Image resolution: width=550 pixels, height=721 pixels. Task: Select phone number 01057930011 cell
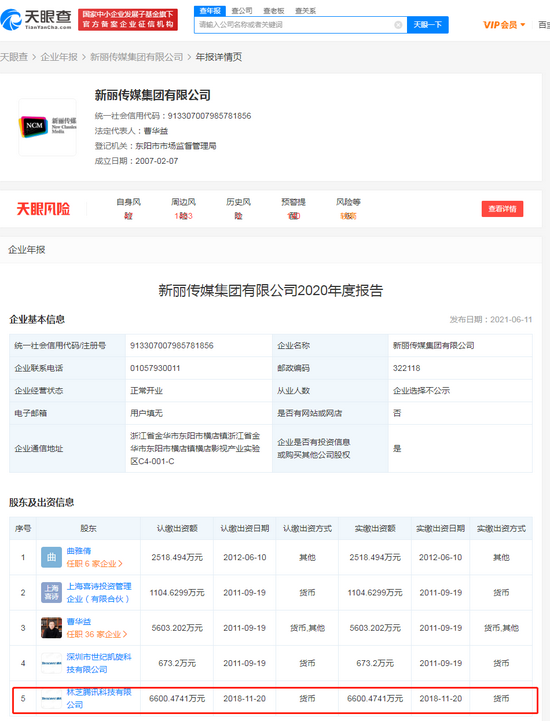[x=199, y=368]
